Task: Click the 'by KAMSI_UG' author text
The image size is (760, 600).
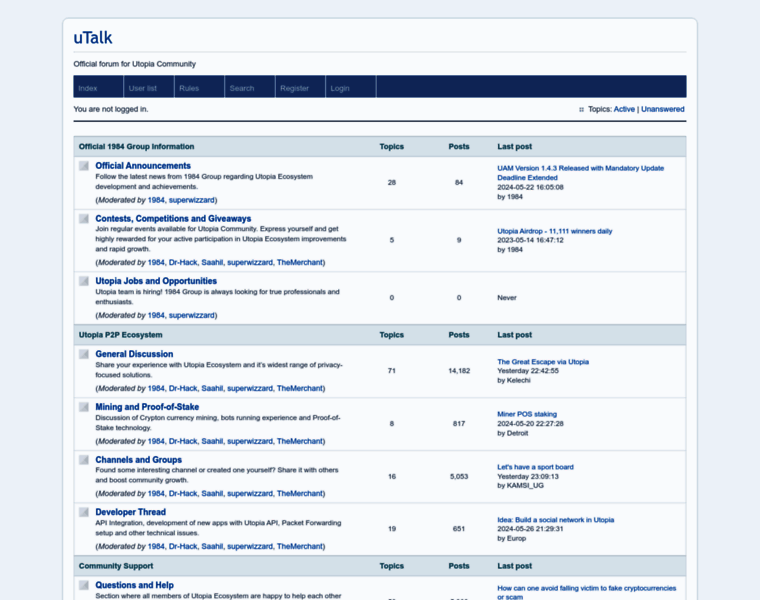Action: coord(521,486)
